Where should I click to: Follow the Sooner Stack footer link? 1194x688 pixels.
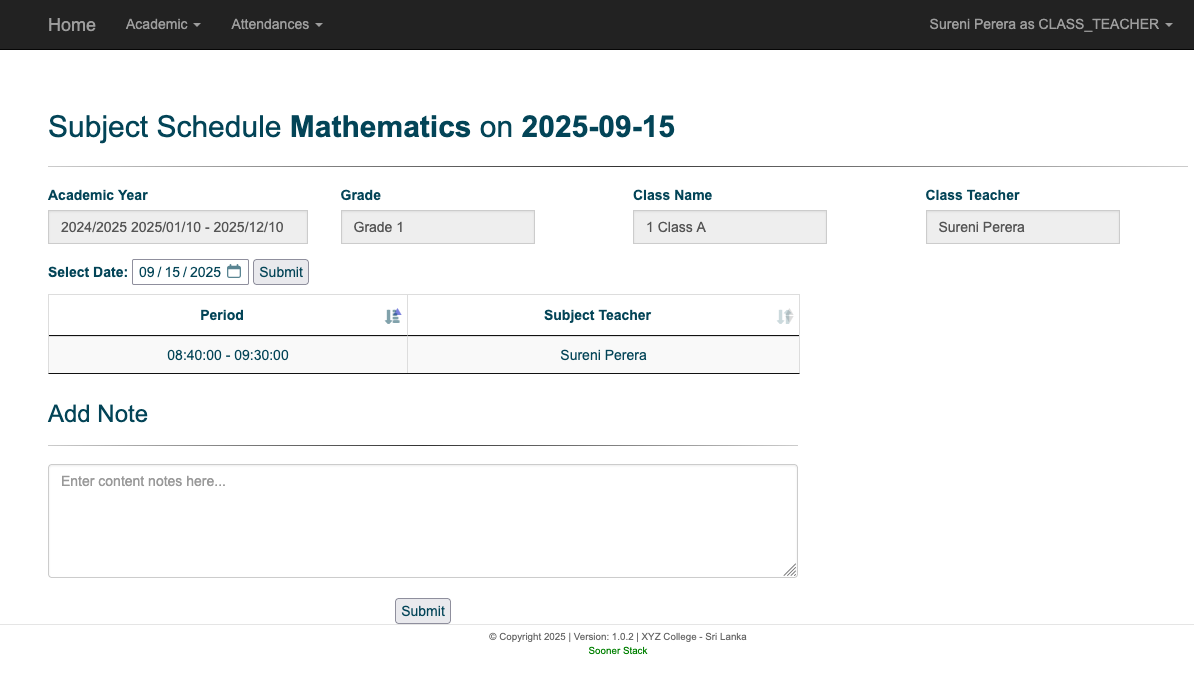click(x=617, y=651)
